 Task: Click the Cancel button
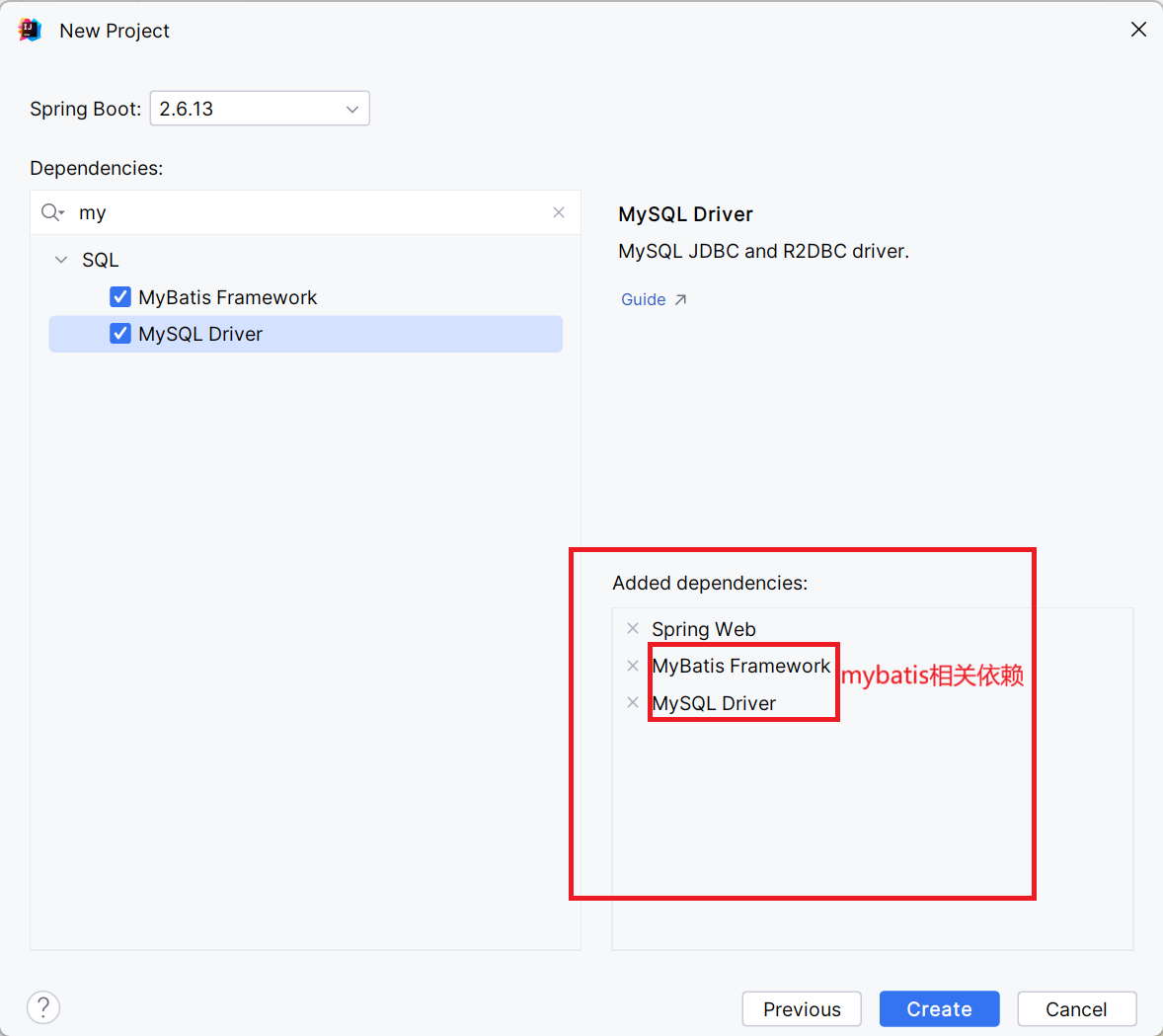click(x=1076, y=1009)
